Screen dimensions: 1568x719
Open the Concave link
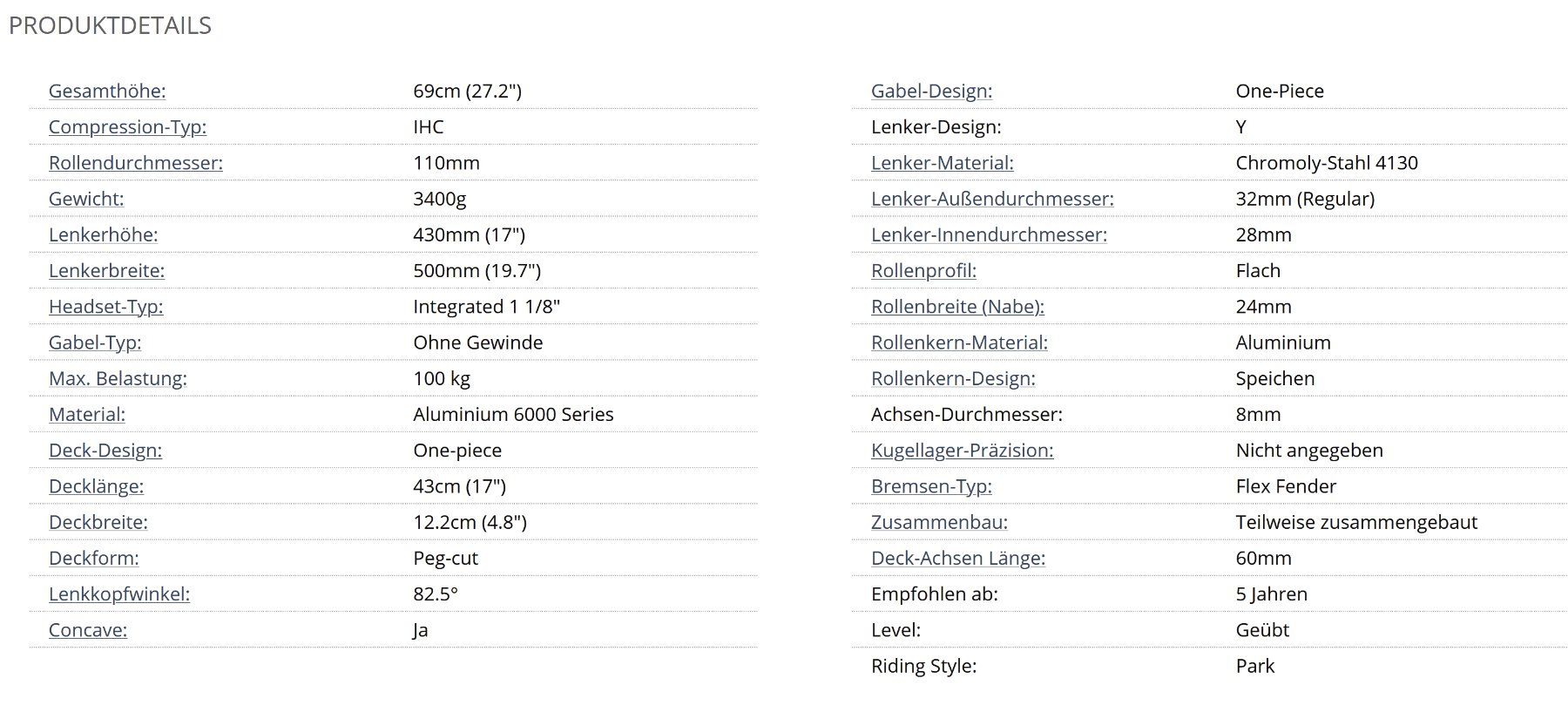pyautogui.click(x=88, y=629)
